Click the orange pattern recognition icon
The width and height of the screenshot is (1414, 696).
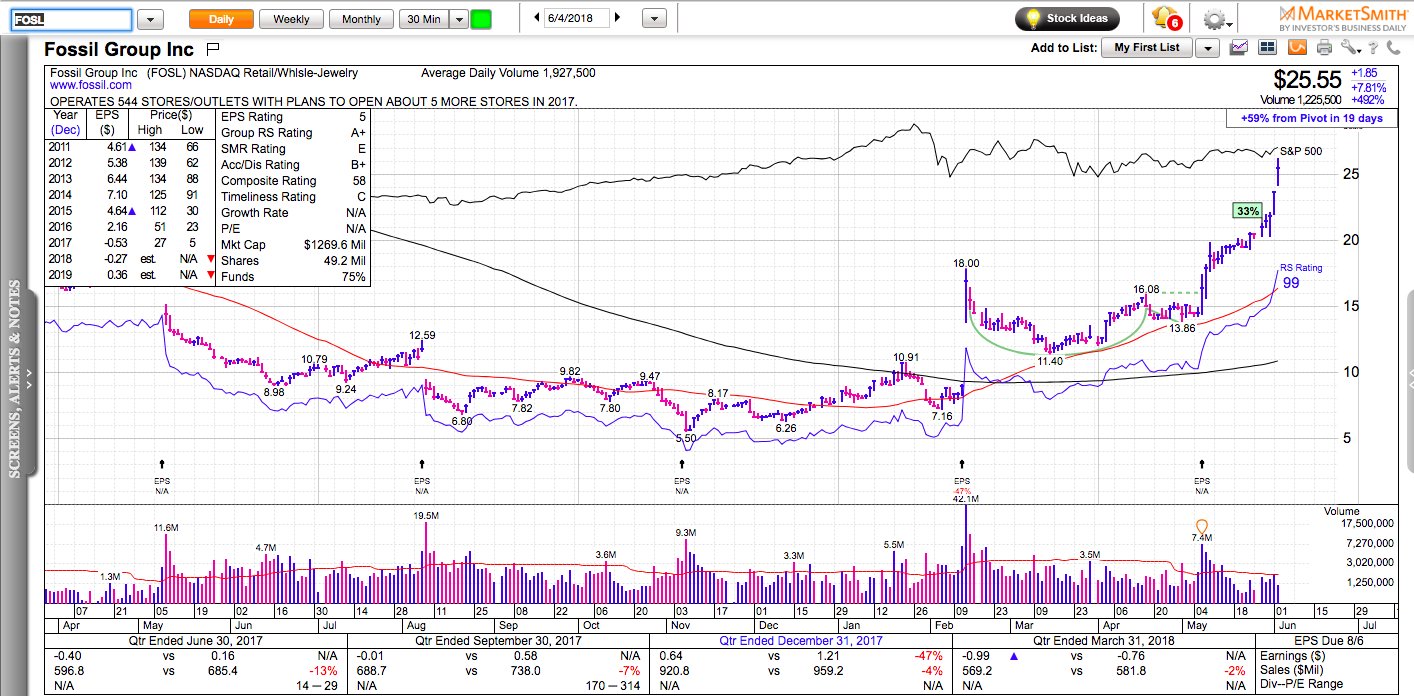pyautogui.click(x=1297, y=48)
